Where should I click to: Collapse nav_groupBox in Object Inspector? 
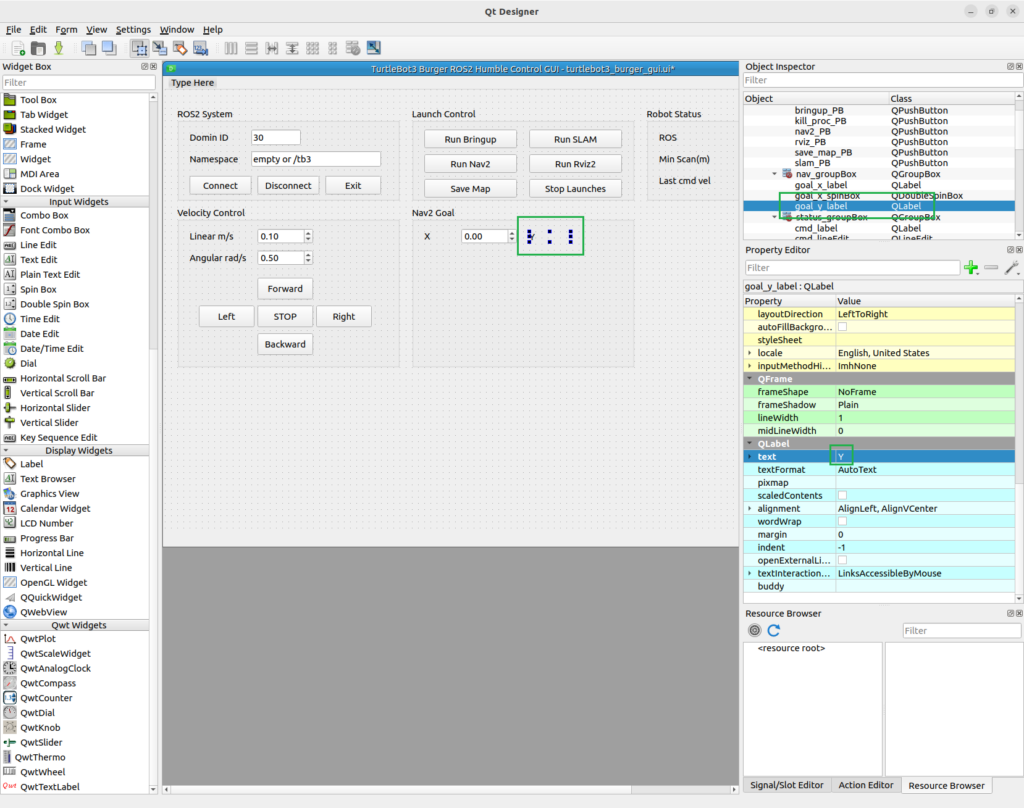tap(775, 174)
